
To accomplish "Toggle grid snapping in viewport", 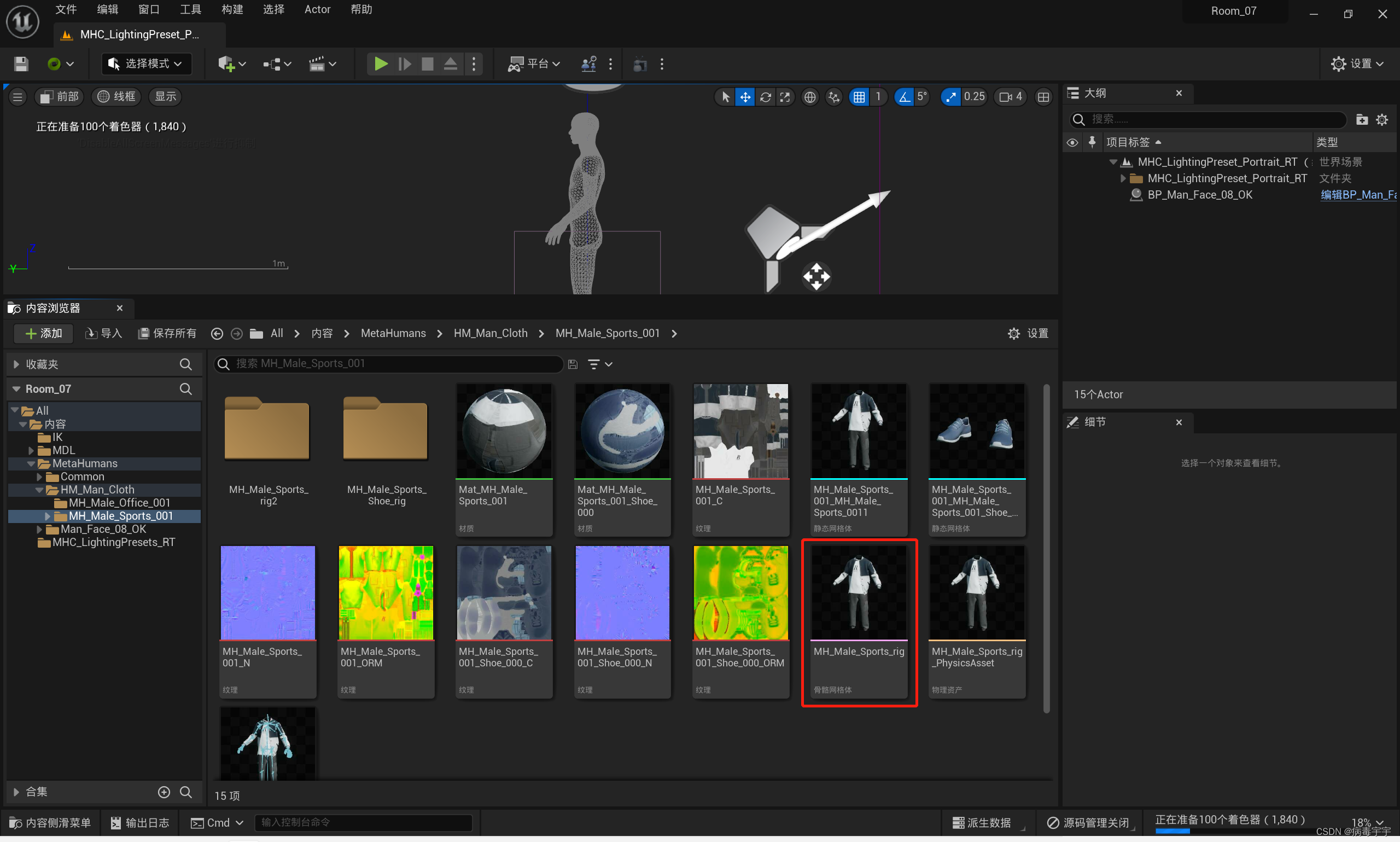I will click(x=859, y=97).
